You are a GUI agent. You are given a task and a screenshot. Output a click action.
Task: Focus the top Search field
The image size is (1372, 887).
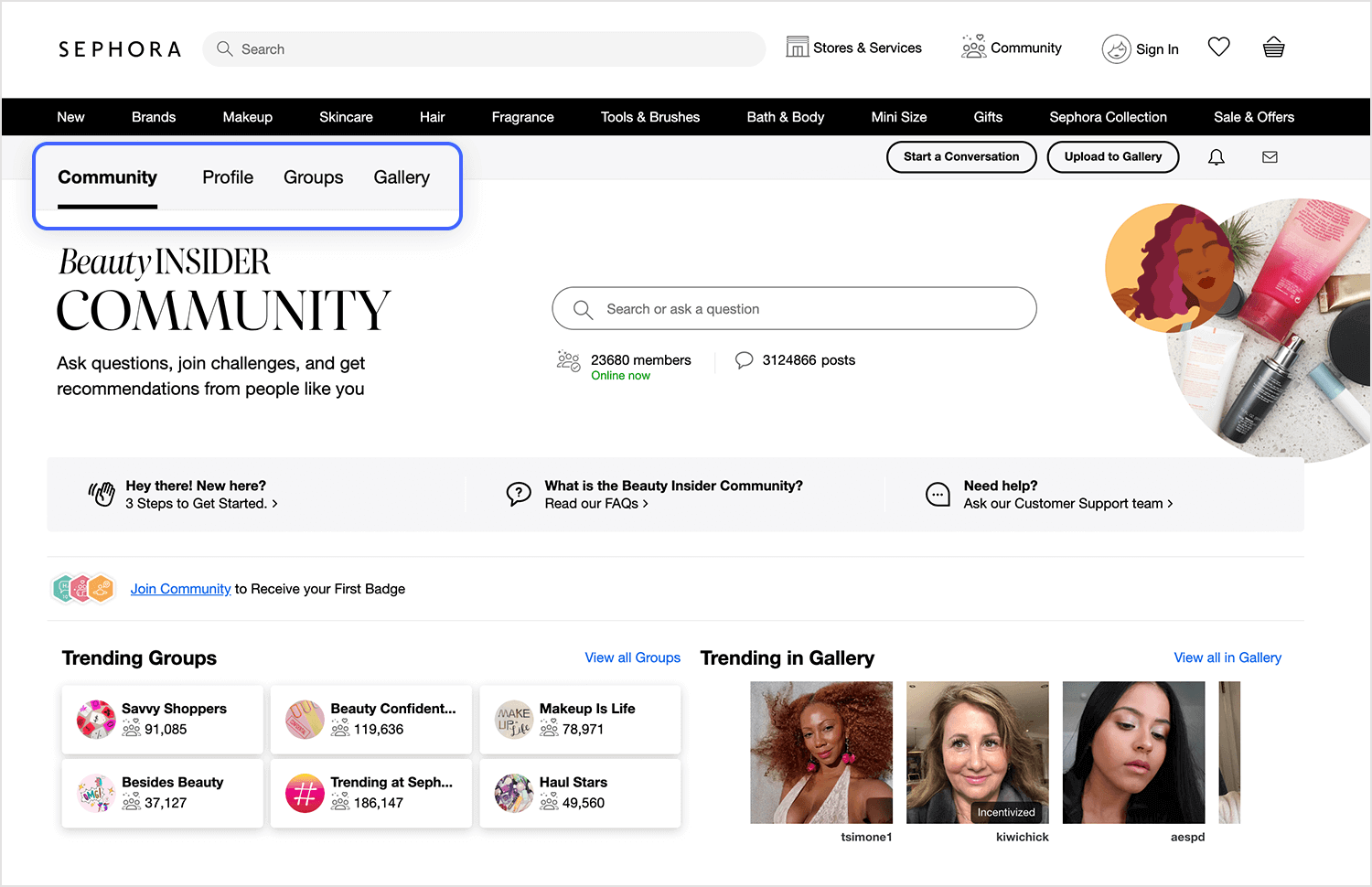(x=484, y=49)
